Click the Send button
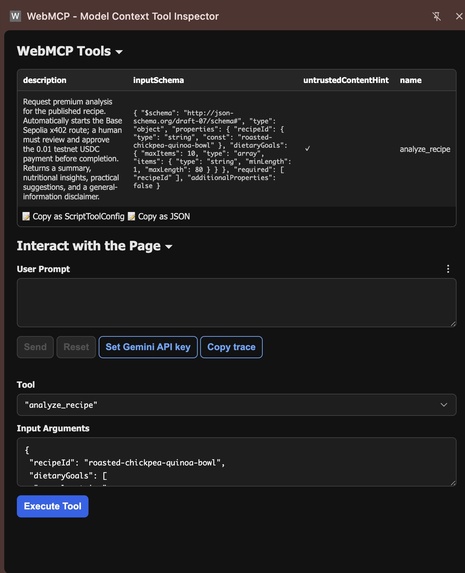 (x=35, y=347)
